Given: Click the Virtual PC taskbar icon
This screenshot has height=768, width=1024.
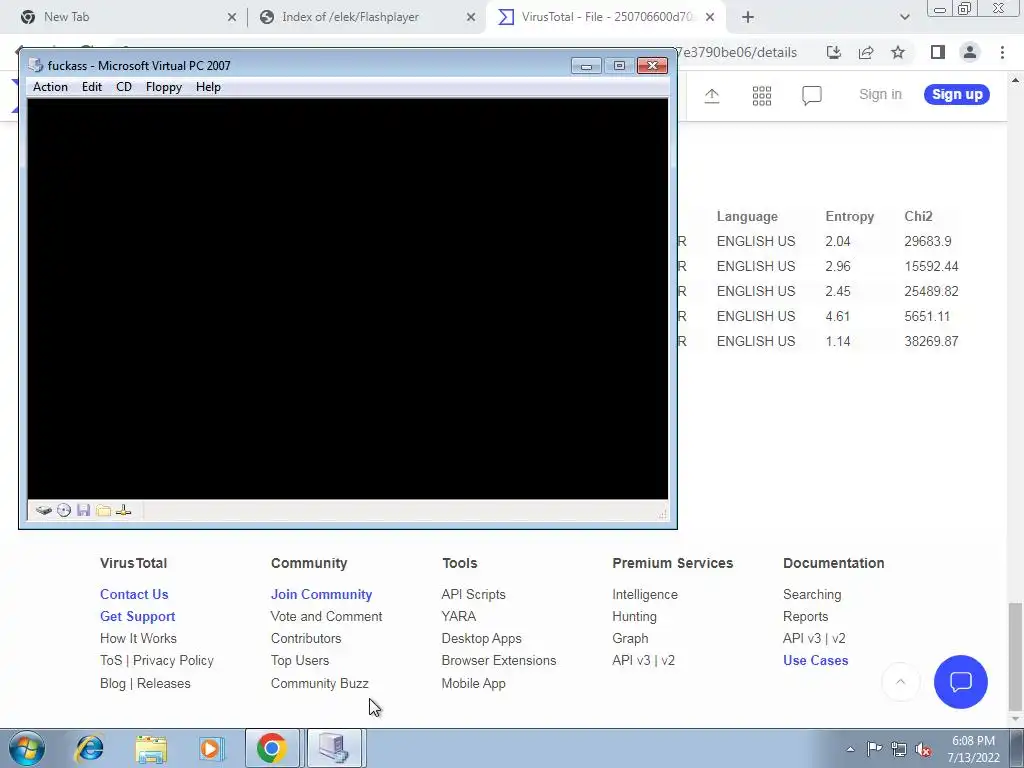Looking at the screenshot, I should pyautogui.click(x=334, y=748).
